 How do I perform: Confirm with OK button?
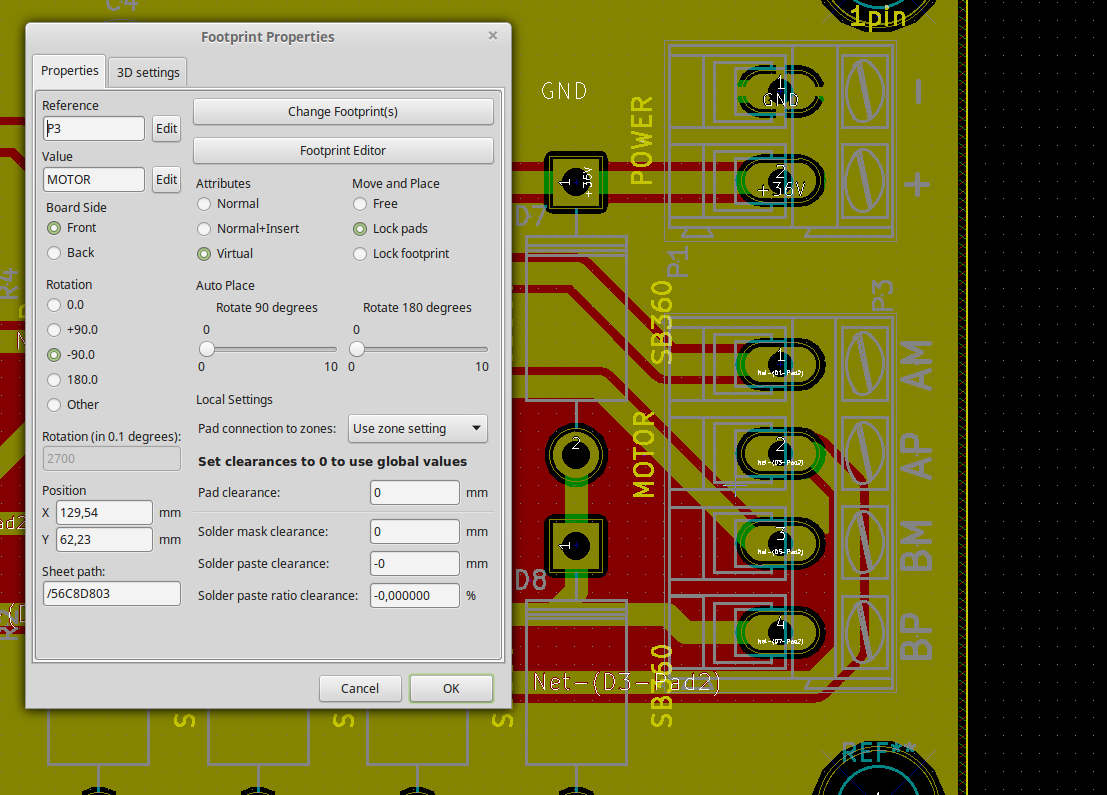click(x=451, y=688)
